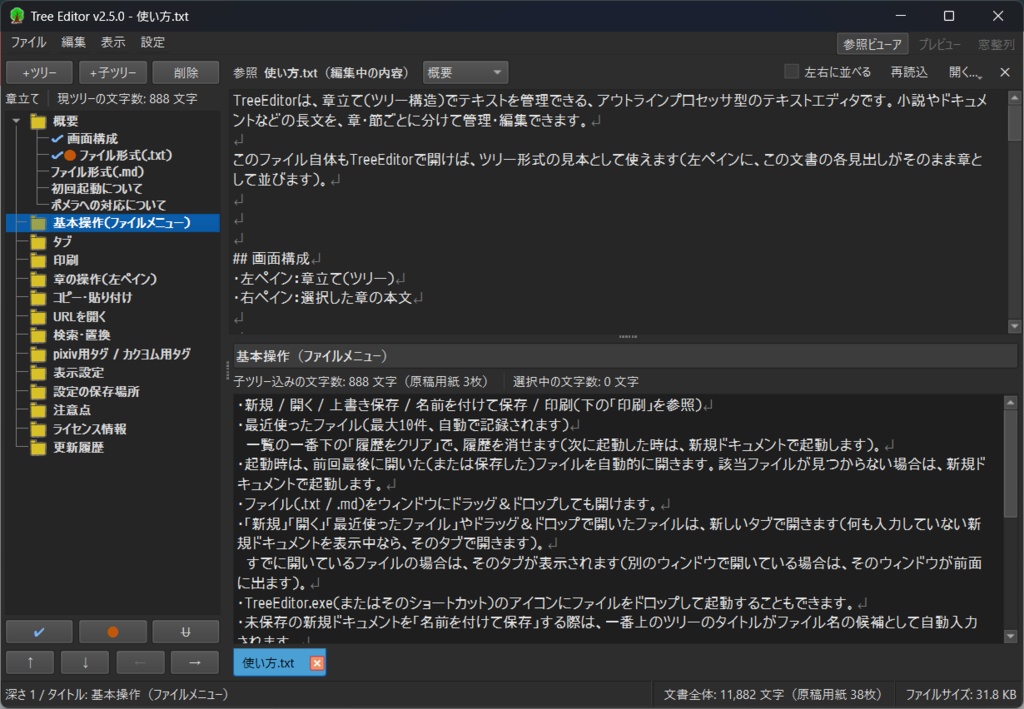Screen dimensions: 1024x709
Task: Click the right arrow indent button
Action: (x=195, y=662)
